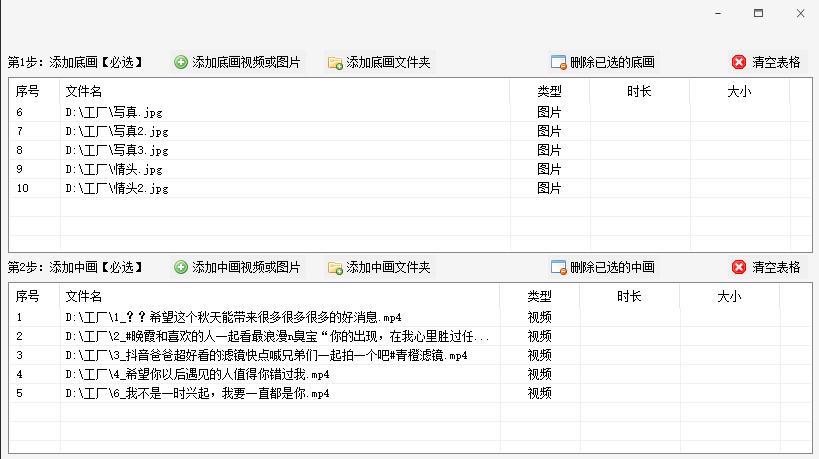Viewport: 819px width, 459px height.
Task: Click 视频 type cell of row 1
Action: [x=540, y=317]
